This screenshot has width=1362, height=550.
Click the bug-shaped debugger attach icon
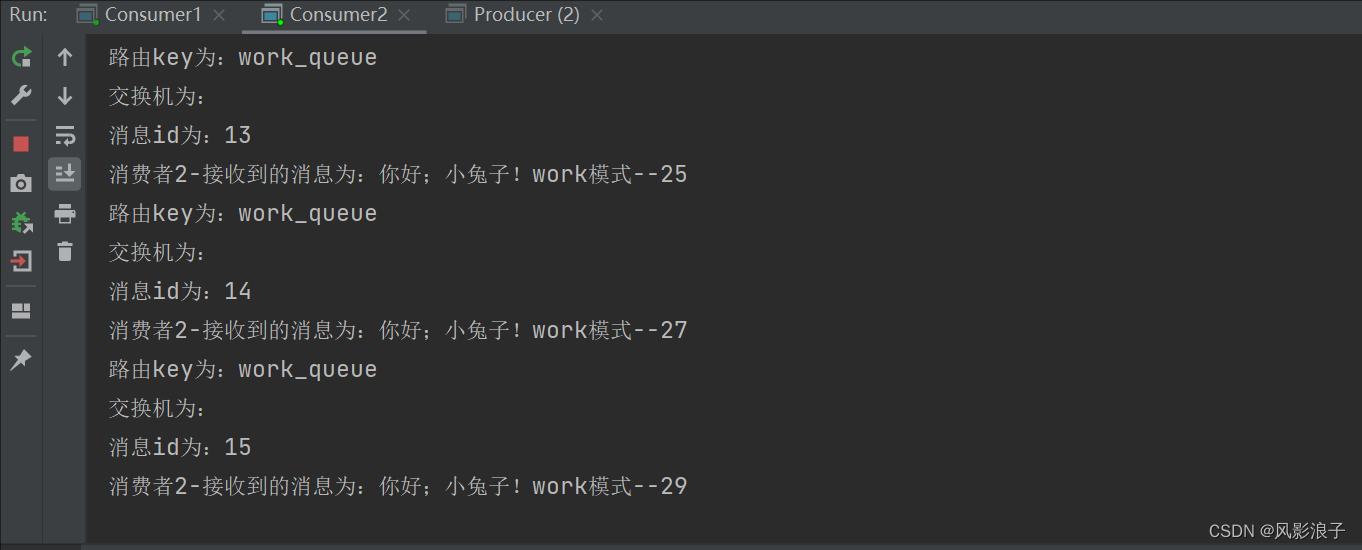click(21, 222)
